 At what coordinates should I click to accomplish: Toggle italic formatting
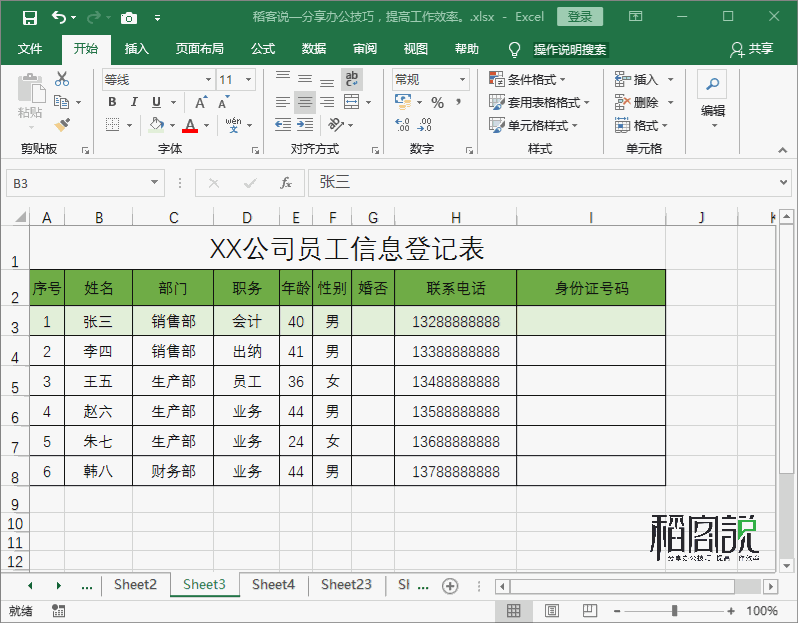(134, 102)
